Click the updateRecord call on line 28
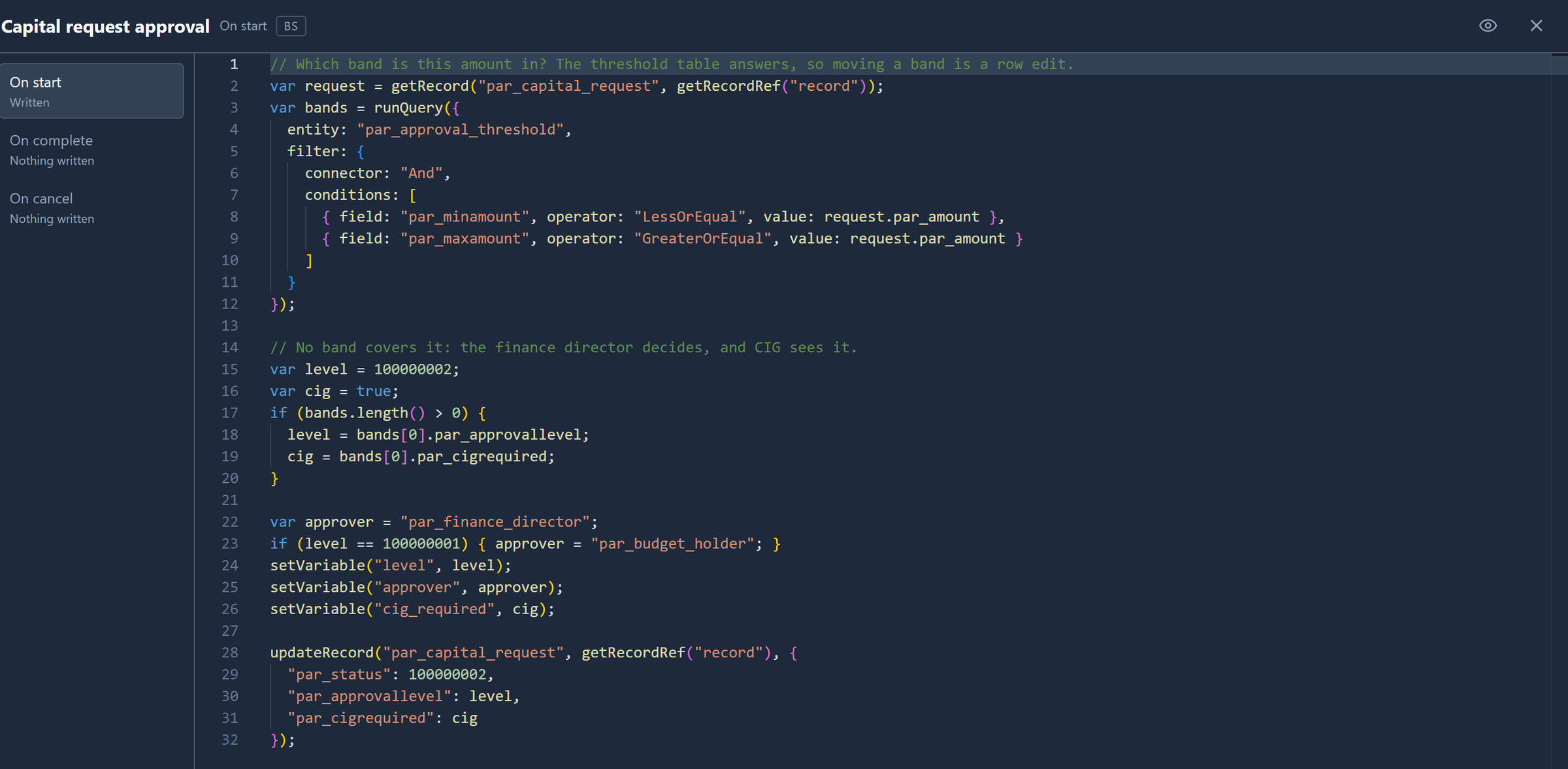This screenshot has height=769, width=1568. pos(321,653)
